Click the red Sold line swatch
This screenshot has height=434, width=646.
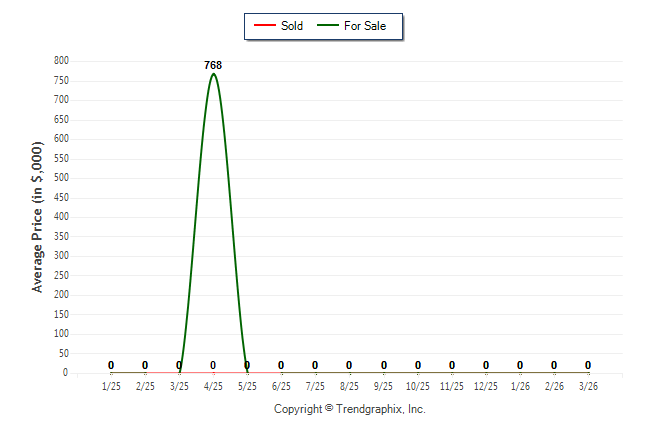264,26
